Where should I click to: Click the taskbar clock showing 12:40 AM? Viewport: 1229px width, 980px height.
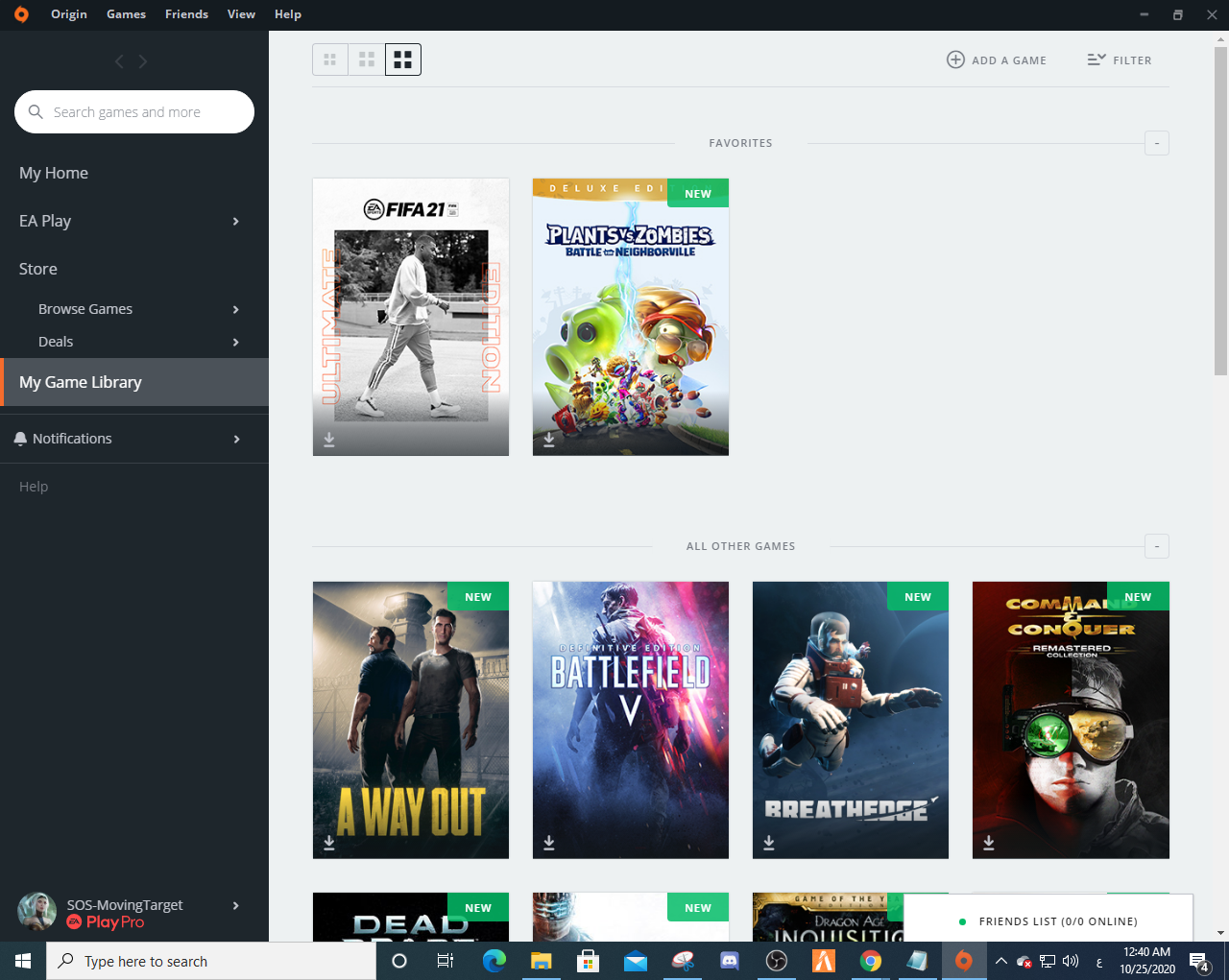1147,961
